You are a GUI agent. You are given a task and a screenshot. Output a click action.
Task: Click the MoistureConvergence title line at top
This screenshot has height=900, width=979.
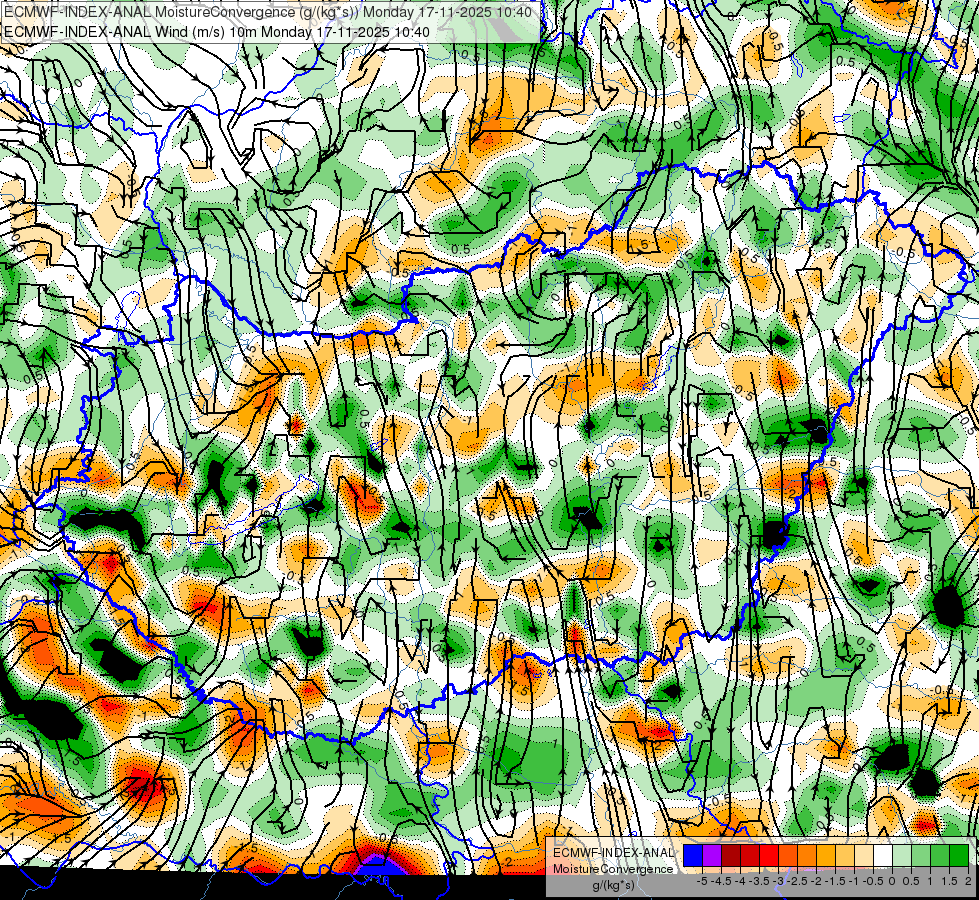[x=268, y=12]
